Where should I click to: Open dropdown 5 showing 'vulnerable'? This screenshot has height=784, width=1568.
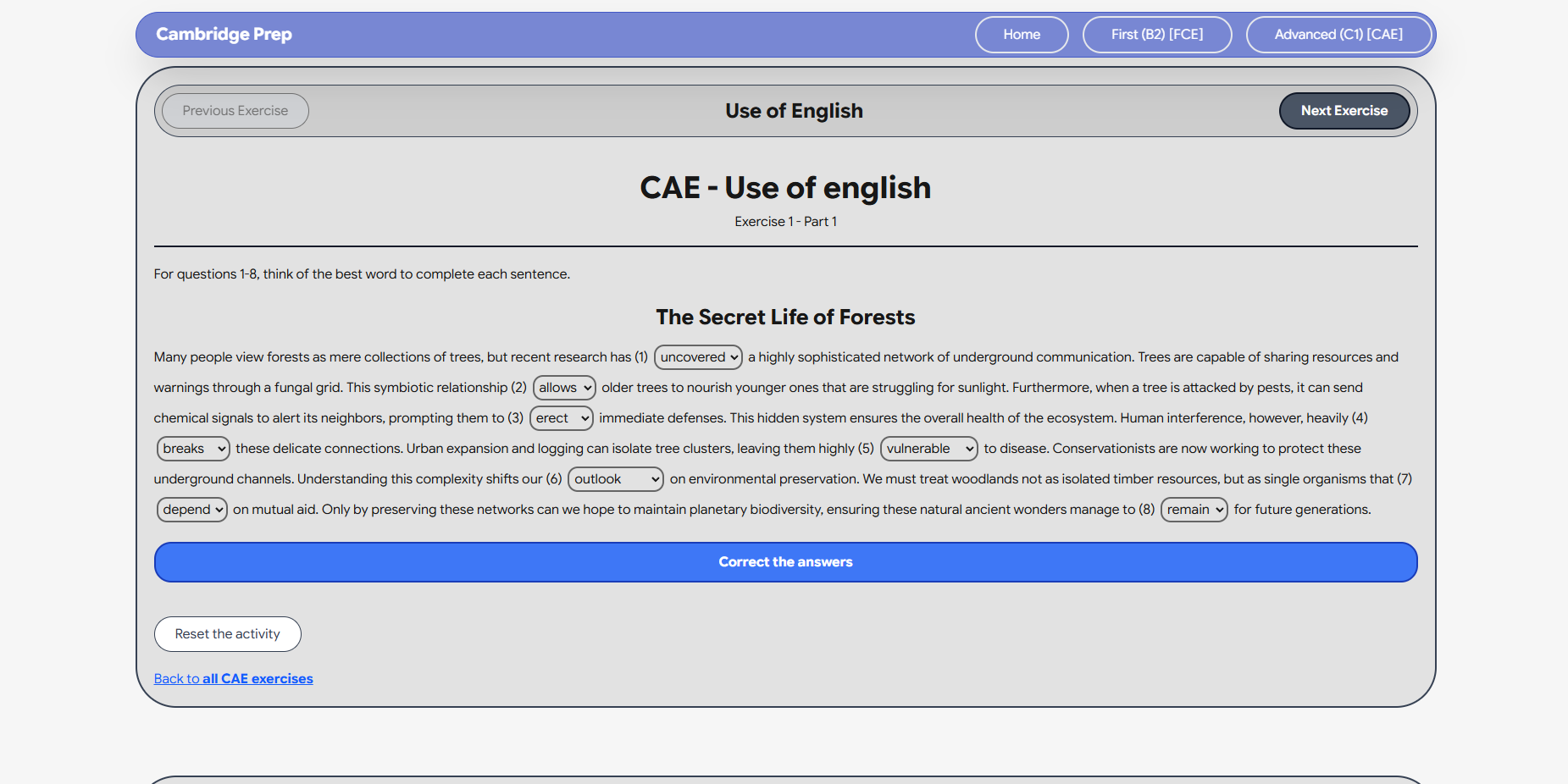tap(929, 449)
